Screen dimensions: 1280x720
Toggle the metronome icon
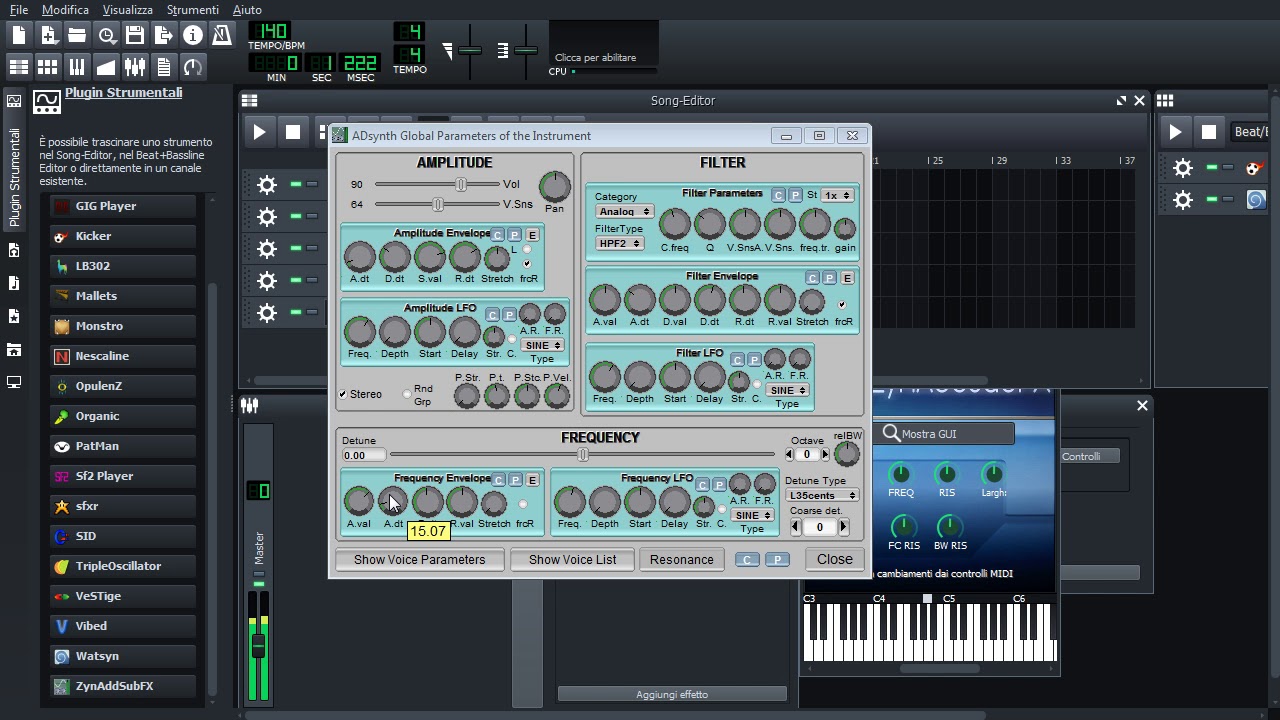(x=222, y=35)
